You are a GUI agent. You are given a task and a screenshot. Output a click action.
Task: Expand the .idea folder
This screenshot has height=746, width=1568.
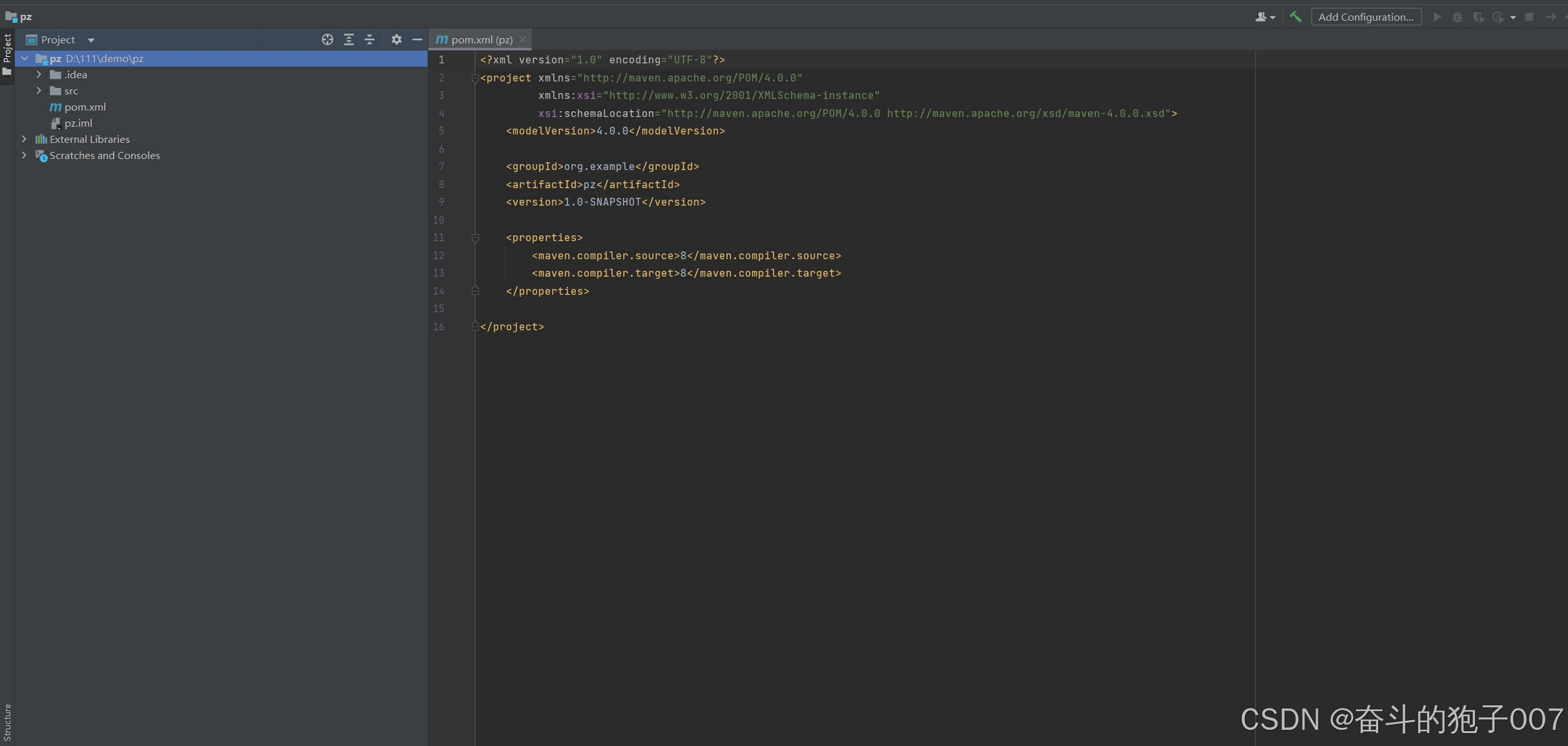39,74
